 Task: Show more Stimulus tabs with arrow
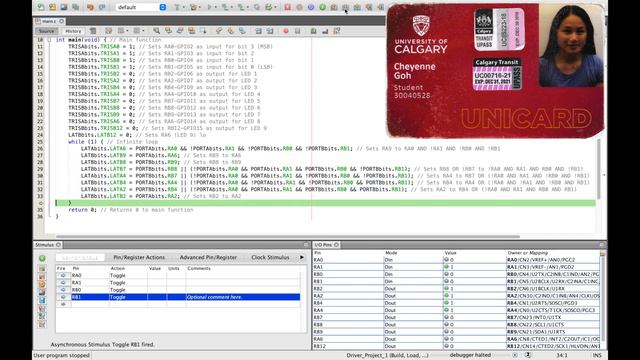tap(302, 258)
